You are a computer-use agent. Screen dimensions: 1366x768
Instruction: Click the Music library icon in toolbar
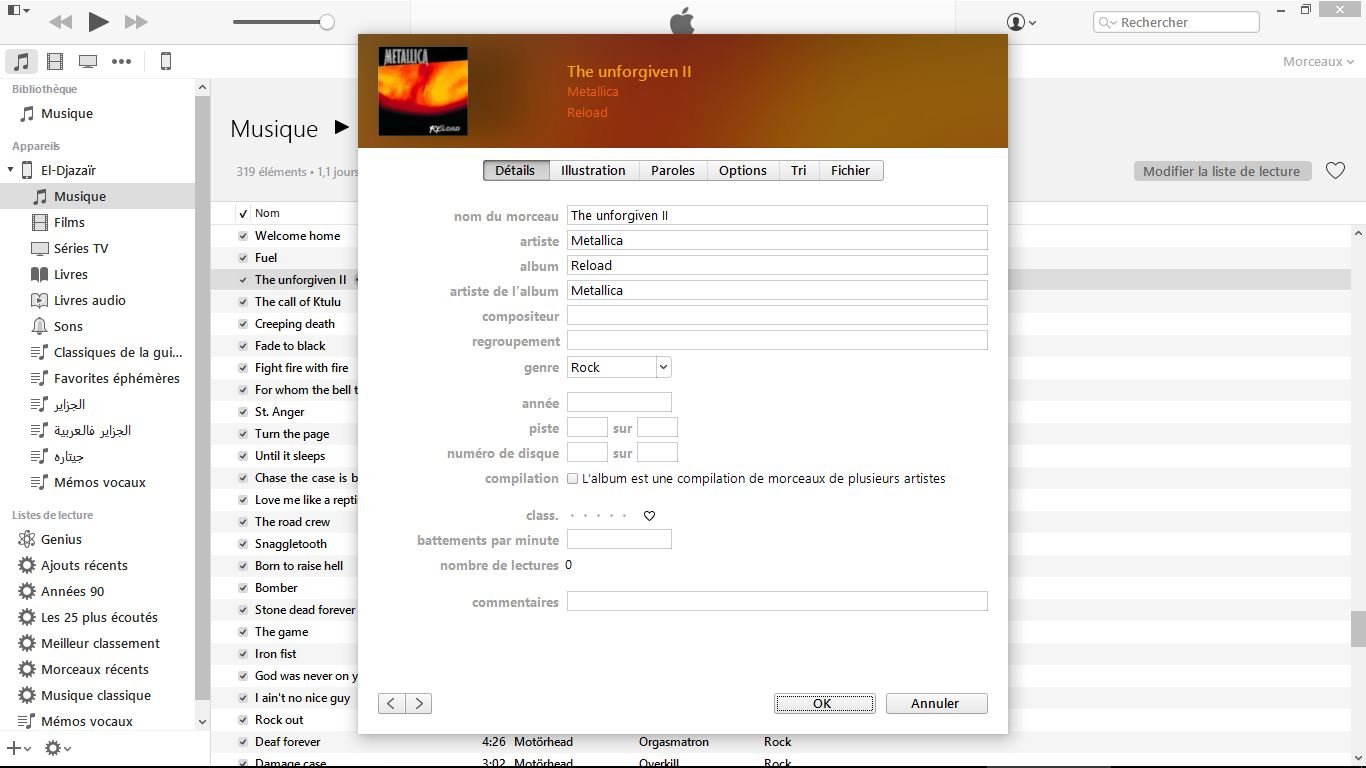point(21,62)
